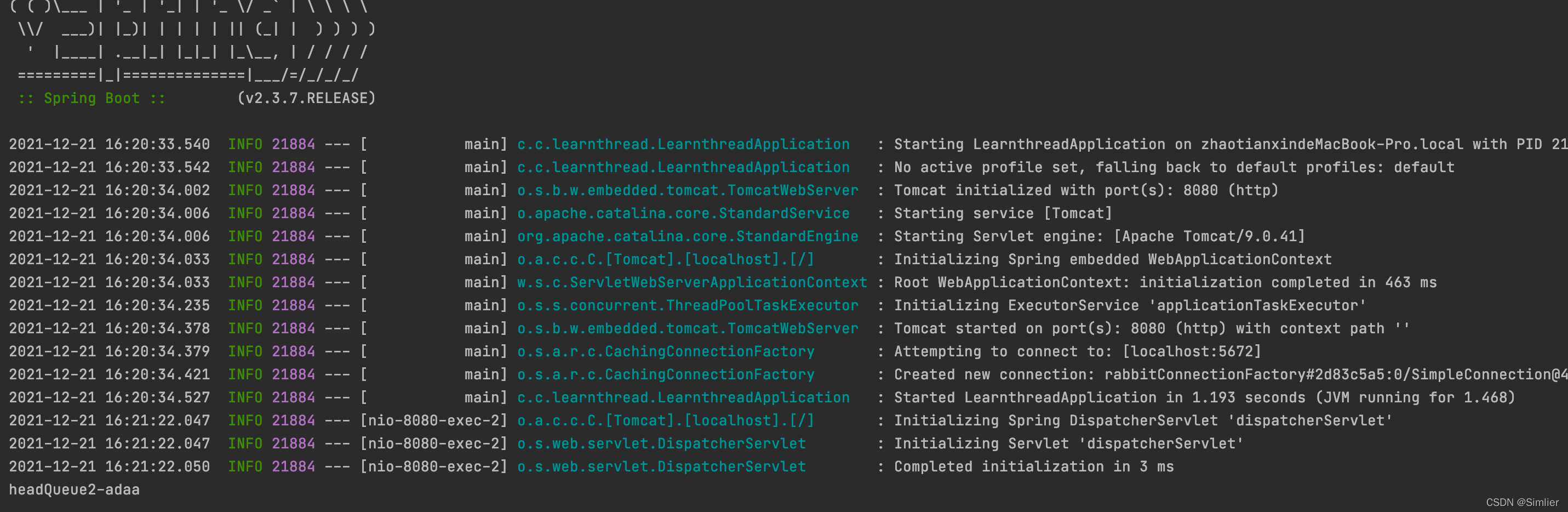Click the TomcatWebServer logger on port initialized line

coord(687,191)
